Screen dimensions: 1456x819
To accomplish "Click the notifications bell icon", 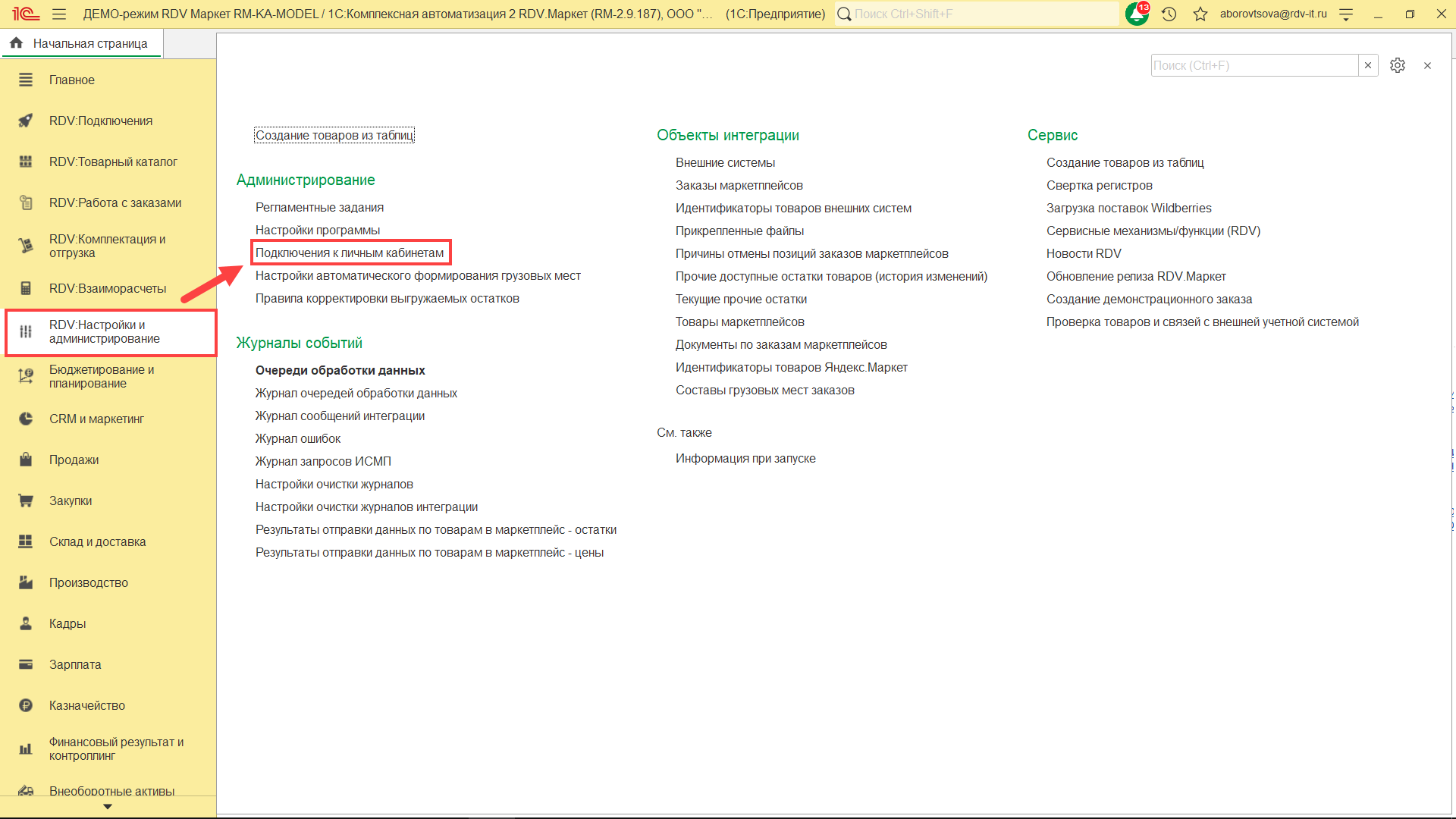I will pos(1137,14).
